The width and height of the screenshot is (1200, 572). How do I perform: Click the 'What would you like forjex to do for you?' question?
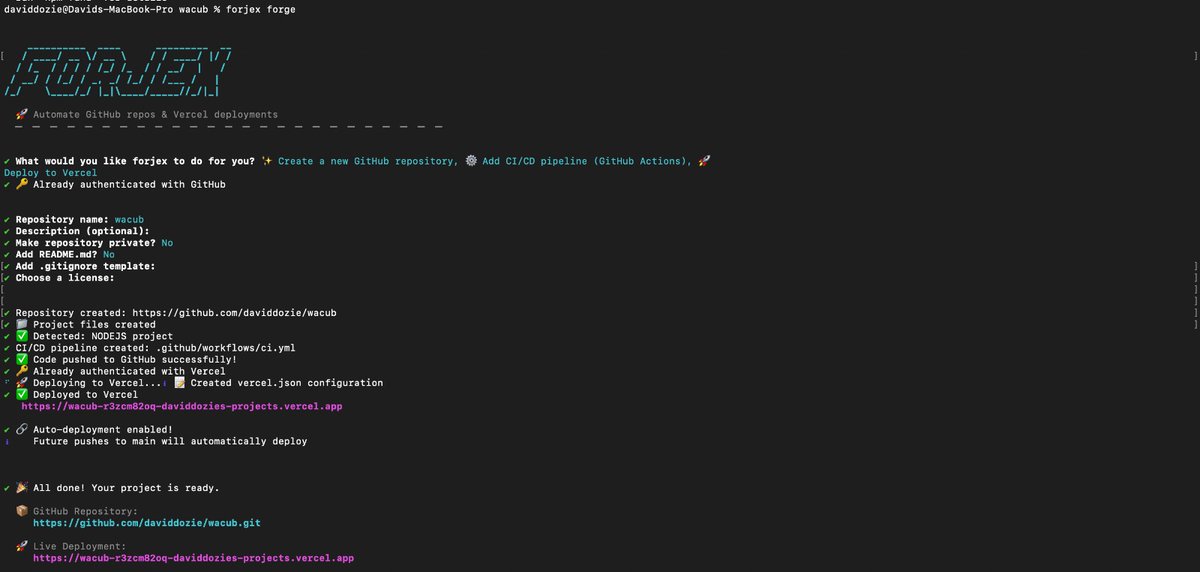pyautogui.click(x=135, y=161)
